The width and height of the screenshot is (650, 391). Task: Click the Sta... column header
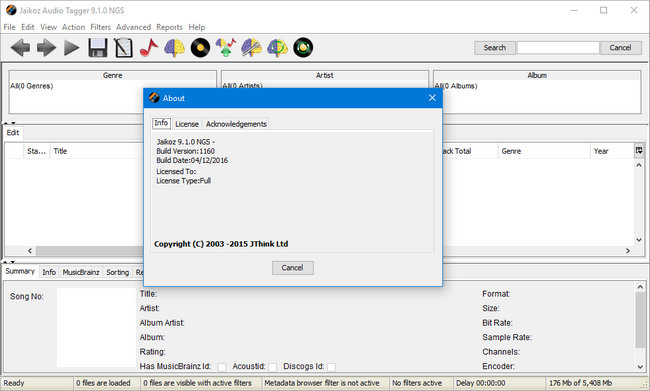[x=36, y=151]
